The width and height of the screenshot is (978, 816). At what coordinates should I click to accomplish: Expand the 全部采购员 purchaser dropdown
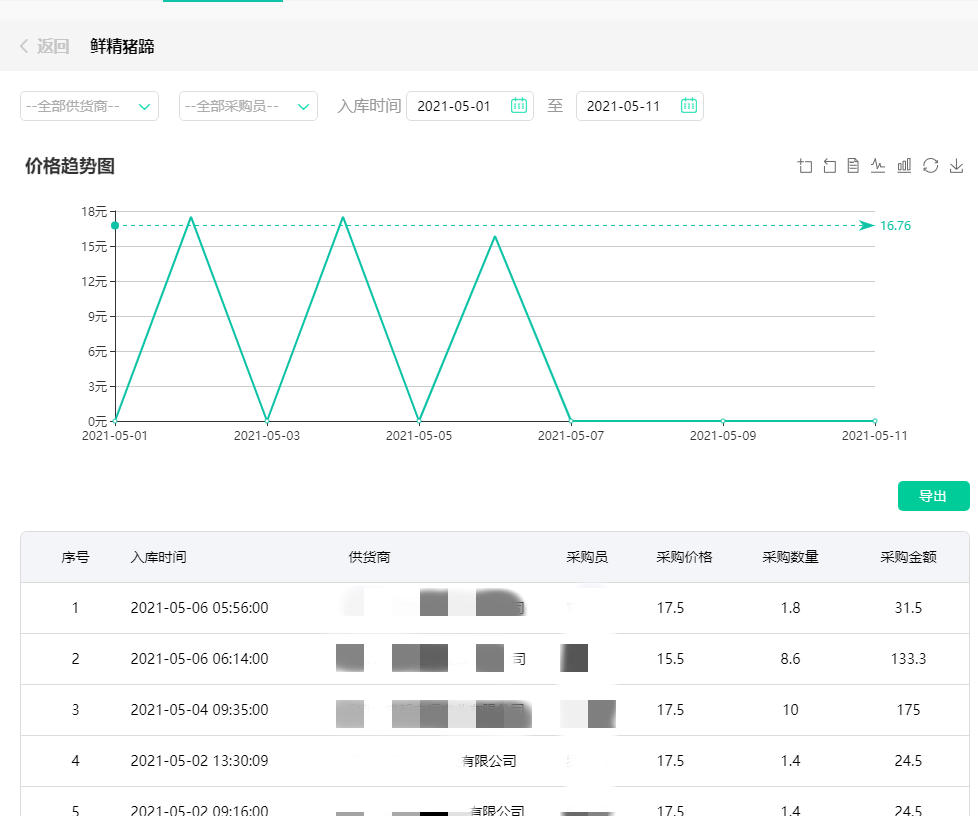point(248,106)
